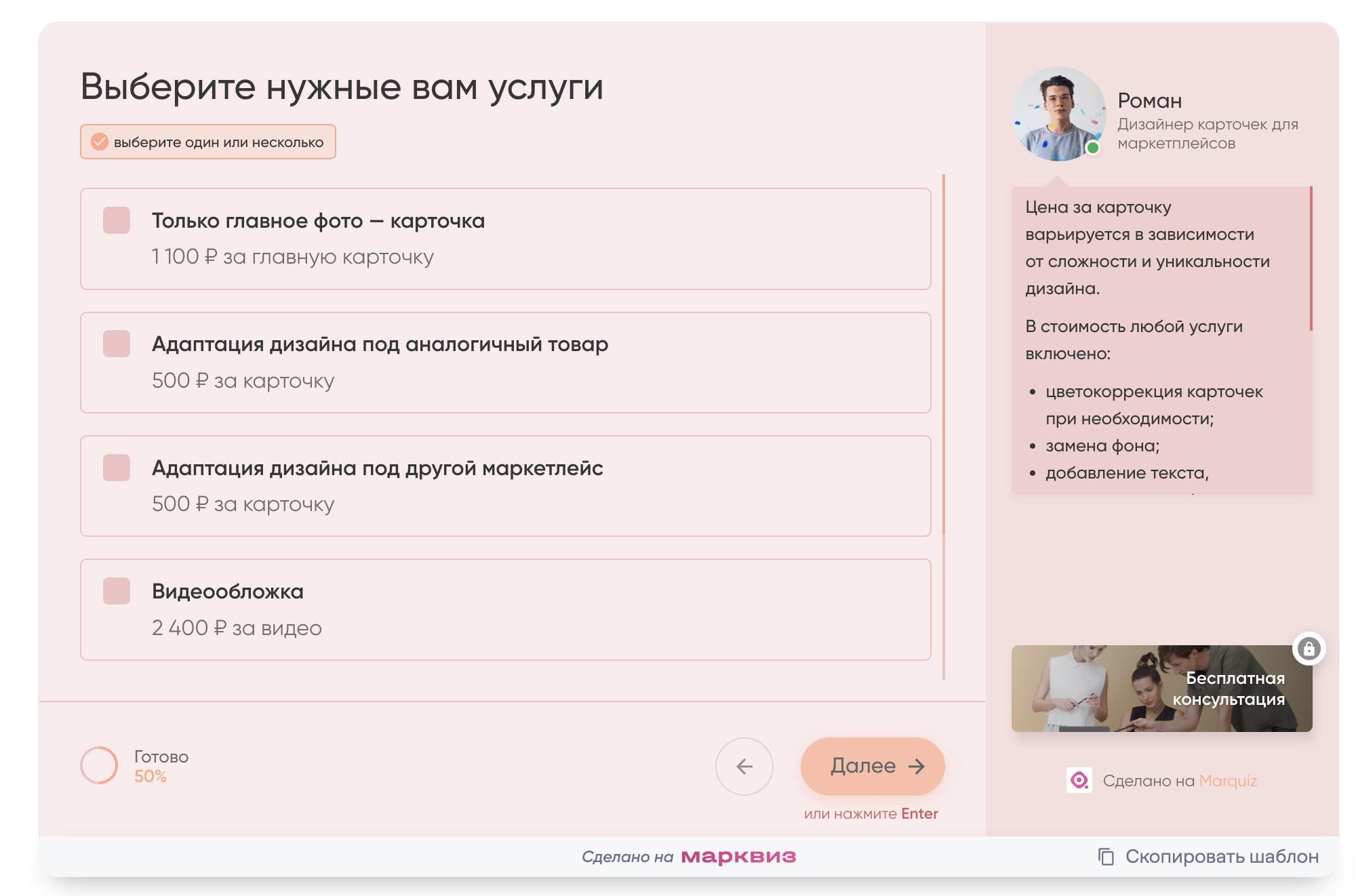Click the right arrow inside the Далее button
1356x896 pixels.
tap(918, 767)
